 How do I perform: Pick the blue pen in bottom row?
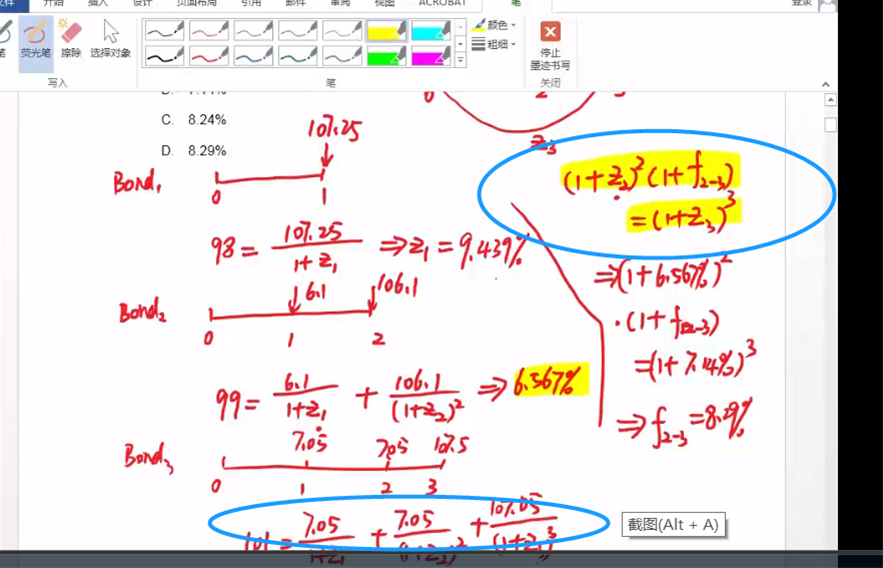(x=253, y=57)
